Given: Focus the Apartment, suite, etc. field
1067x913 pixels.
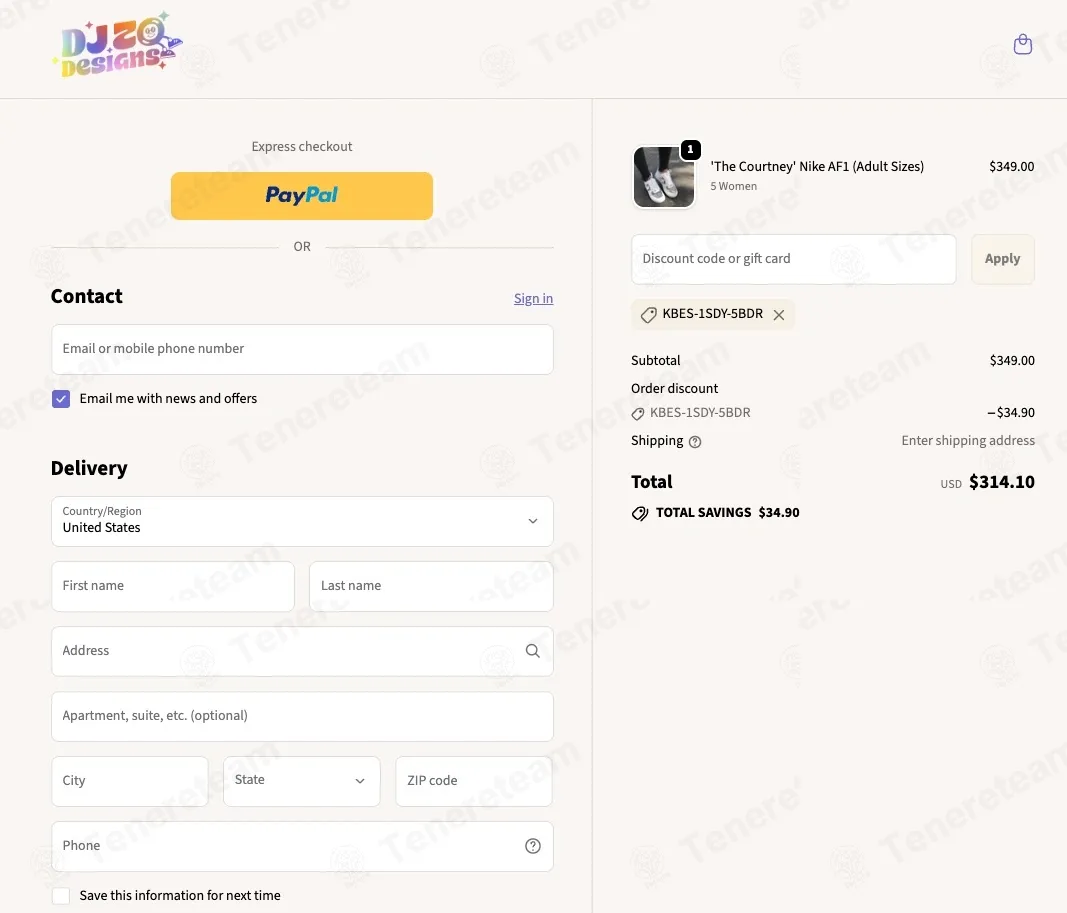Looking at the screenshot, I should click(302, 716).
